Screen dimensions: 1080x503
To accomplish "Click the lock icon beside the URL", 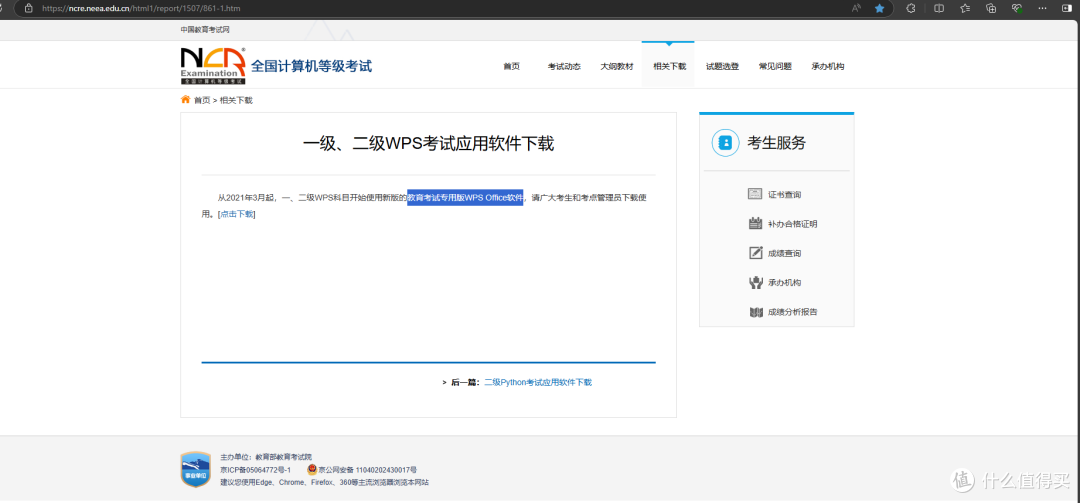I will coord(28,9).
